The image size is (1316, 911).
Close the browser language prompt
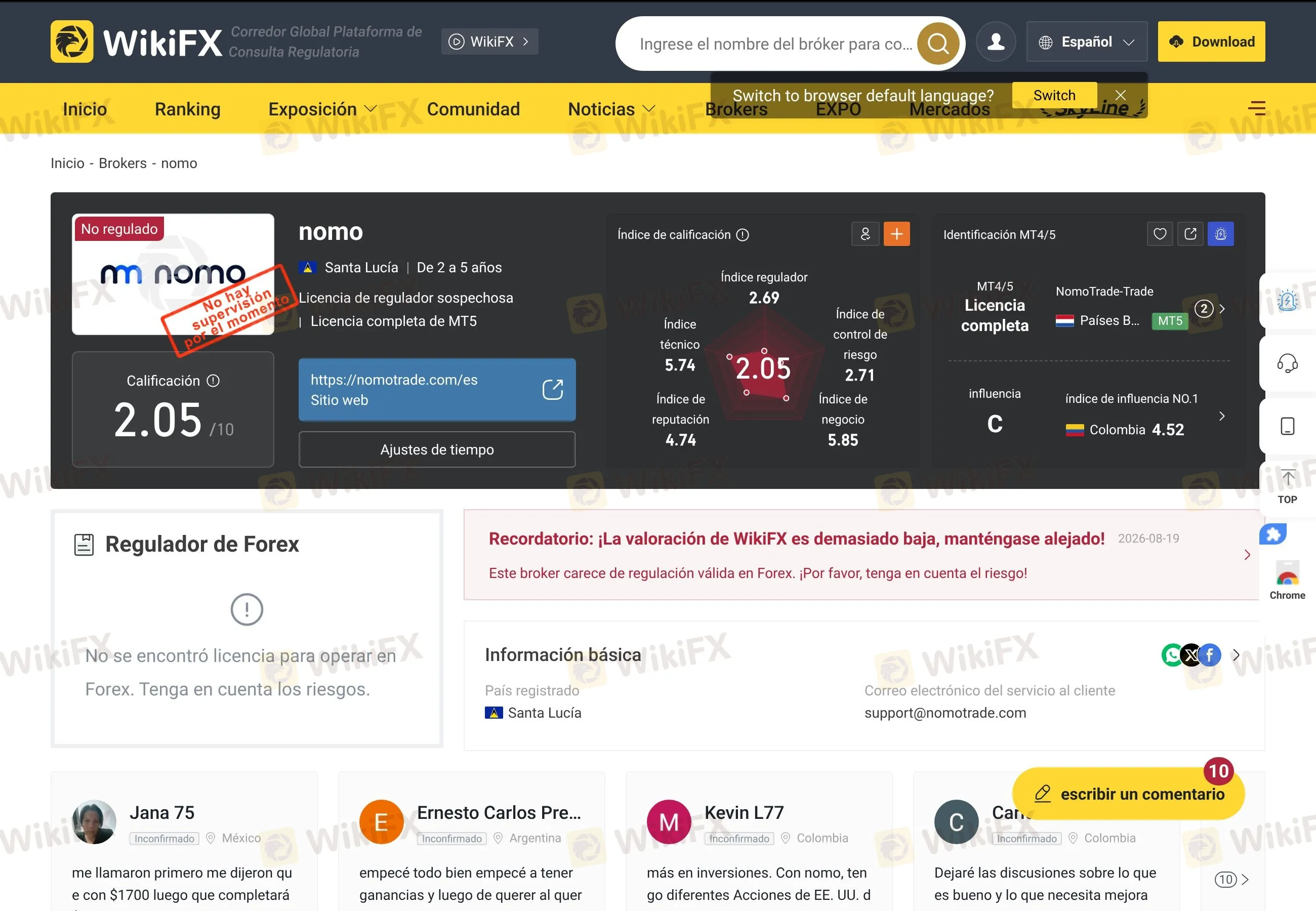[x=1120, y=95]
